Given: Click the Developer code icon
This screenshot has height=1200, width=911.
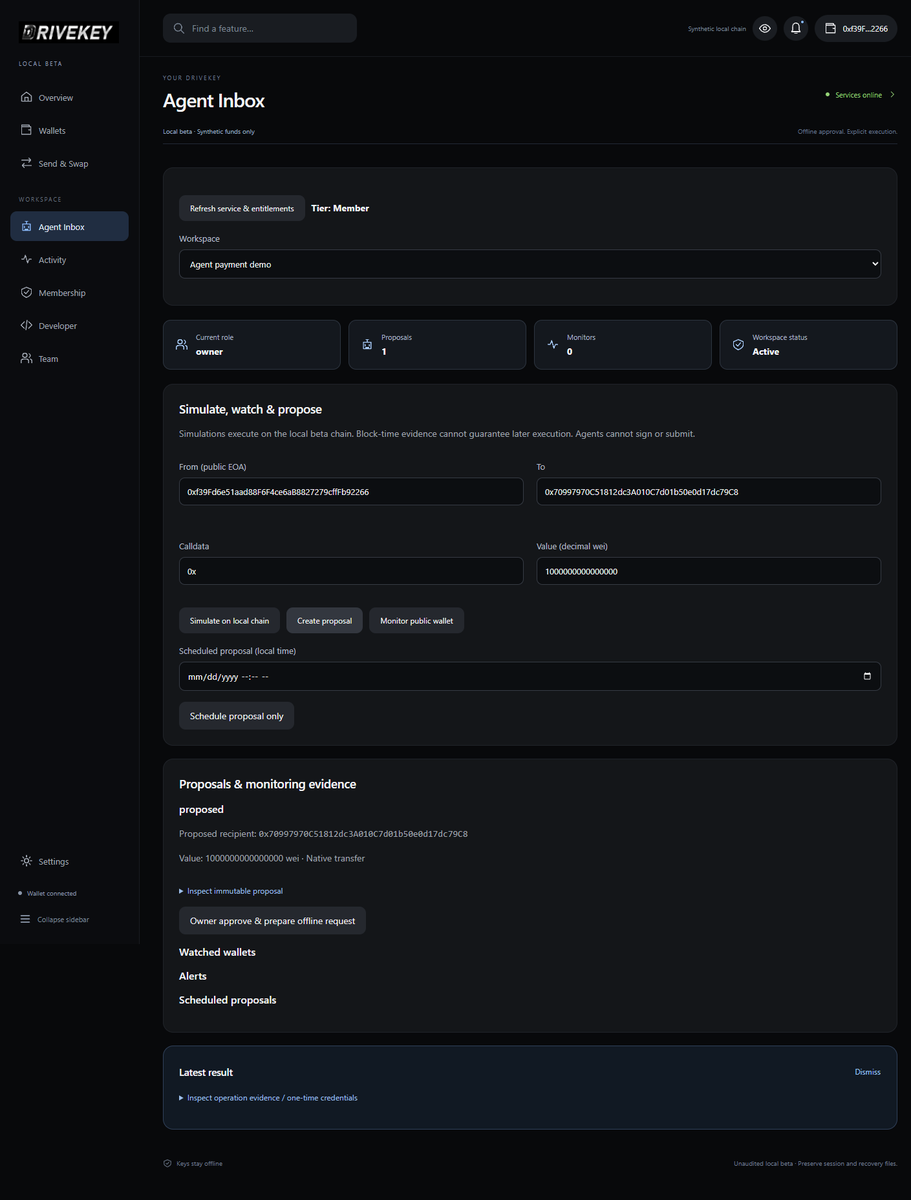Looking at the screenshot, I should pyautogui.click(x=26, y=326).
